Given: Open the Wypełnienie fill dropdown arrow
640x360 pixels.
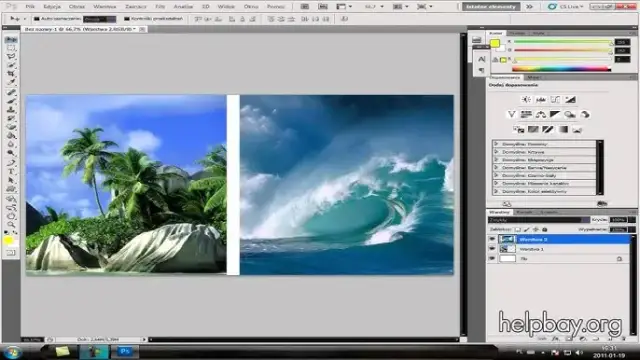Looking at the screenshot, I should coord(632,229).
